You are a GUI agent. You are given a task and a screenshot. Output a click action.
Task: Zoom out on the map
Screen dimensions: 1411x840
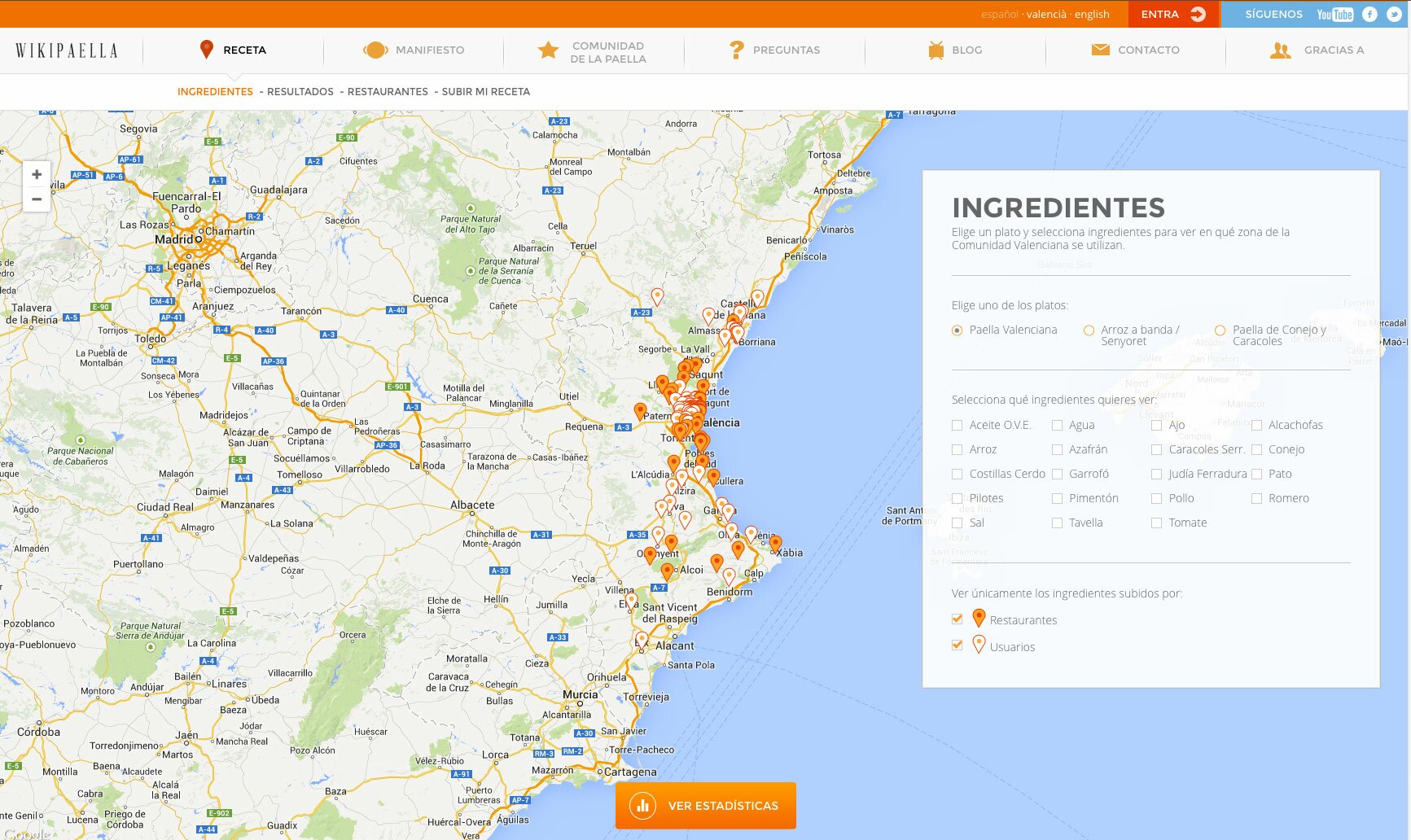[x=37, y=199]
